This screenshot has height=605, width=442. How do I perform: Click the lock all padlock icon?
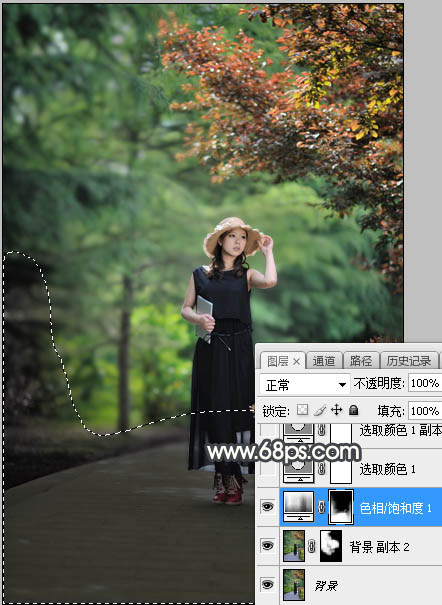pos(353,410)
